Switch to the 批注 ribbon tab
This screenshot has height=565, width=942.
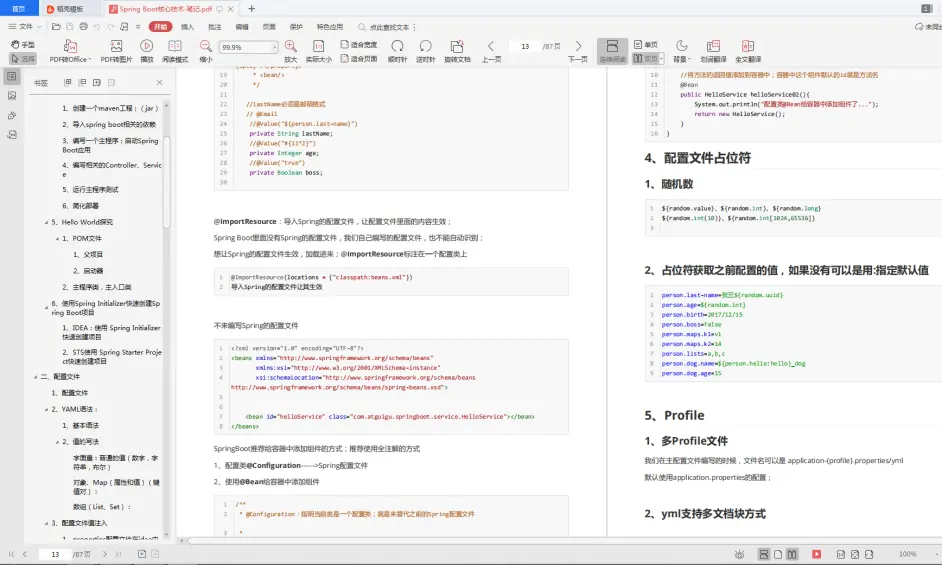pyautogui.click(x=214, y=27)
